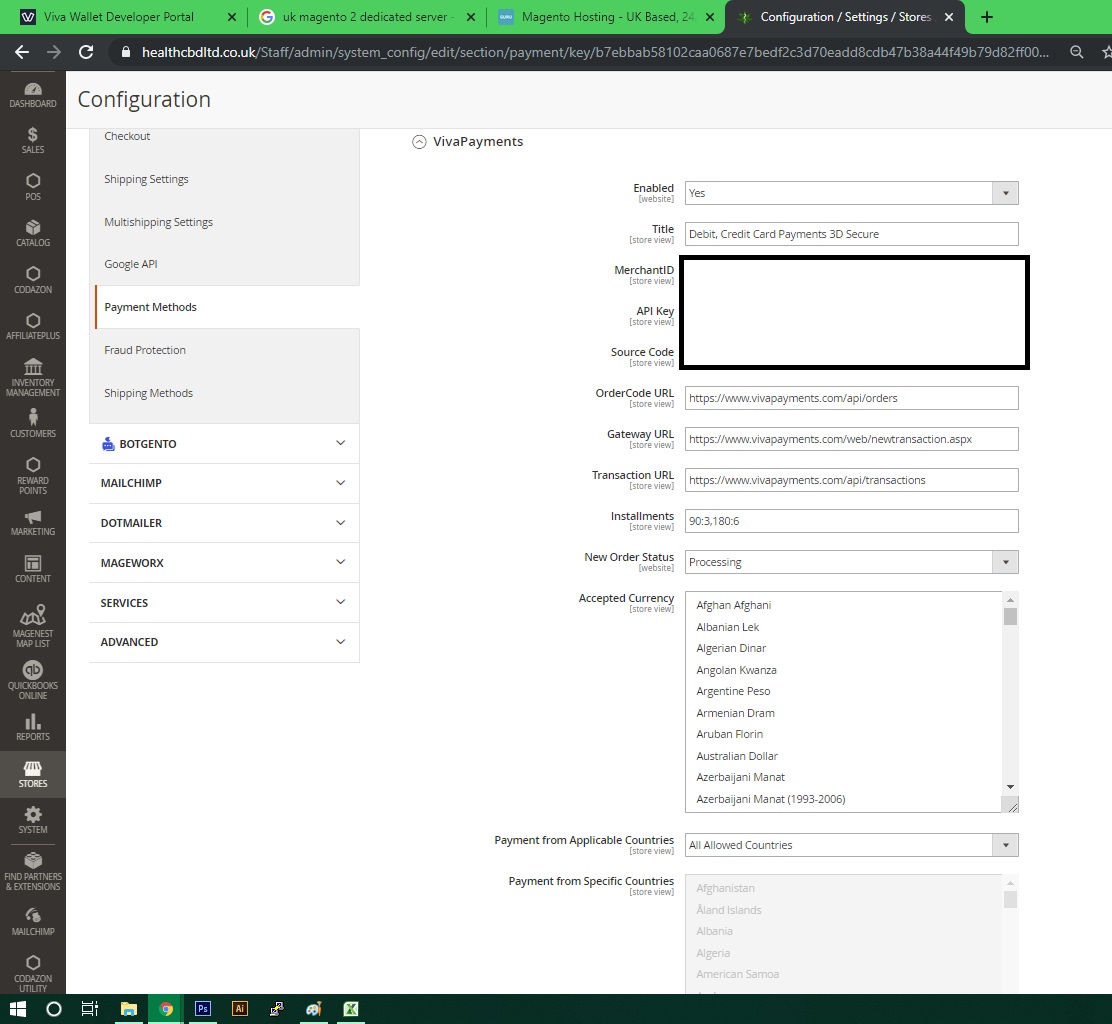Open the Marketing sidebar menu
The width and height of the screenshot is (1112, 1024).
[33, 523]
